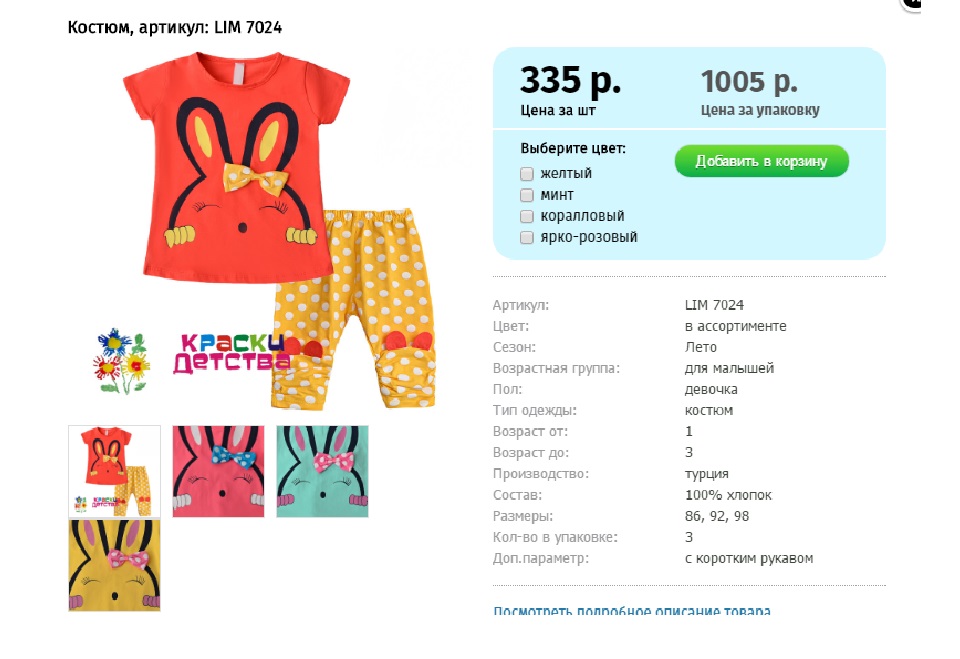Check the коралловый color checkbox
Screen dimensions: 960x659
[x=527, y=216]
